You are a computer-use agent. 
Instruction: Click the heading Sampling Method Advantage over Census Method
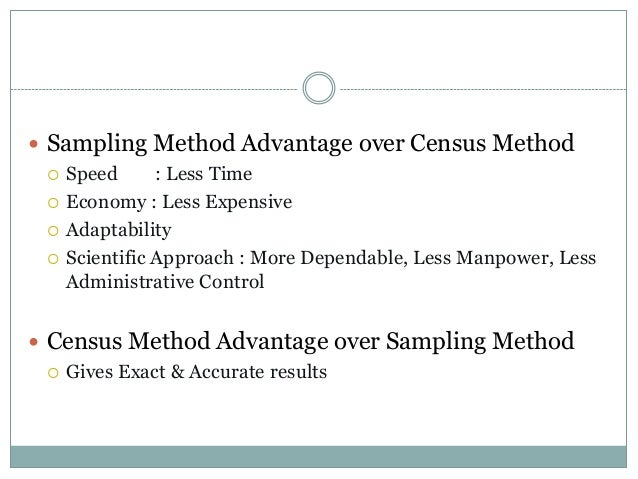(x=310, y=143)
